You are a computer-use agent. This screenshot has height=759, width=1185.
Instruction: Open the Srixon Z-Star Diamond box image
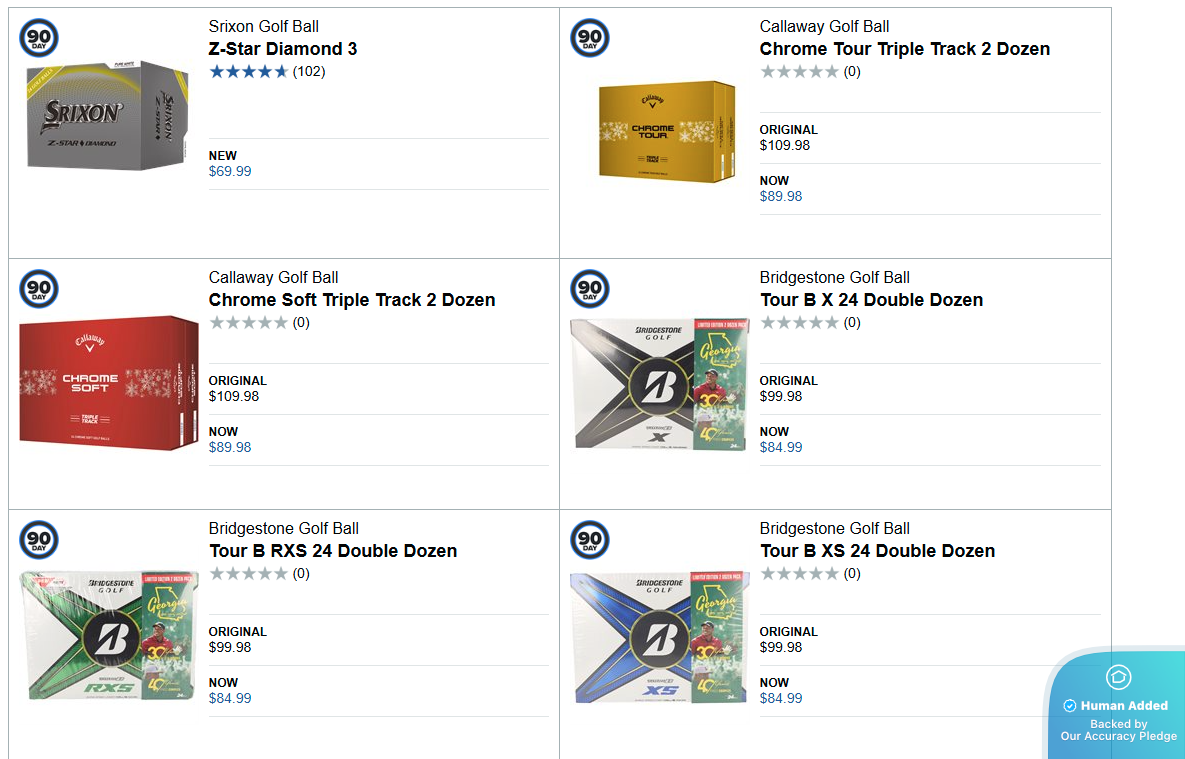coord(106,113)
